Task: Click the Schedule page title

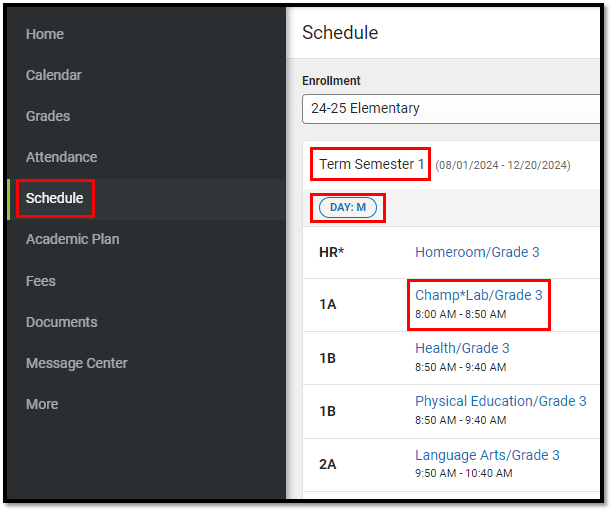Action: coord(340,33)
